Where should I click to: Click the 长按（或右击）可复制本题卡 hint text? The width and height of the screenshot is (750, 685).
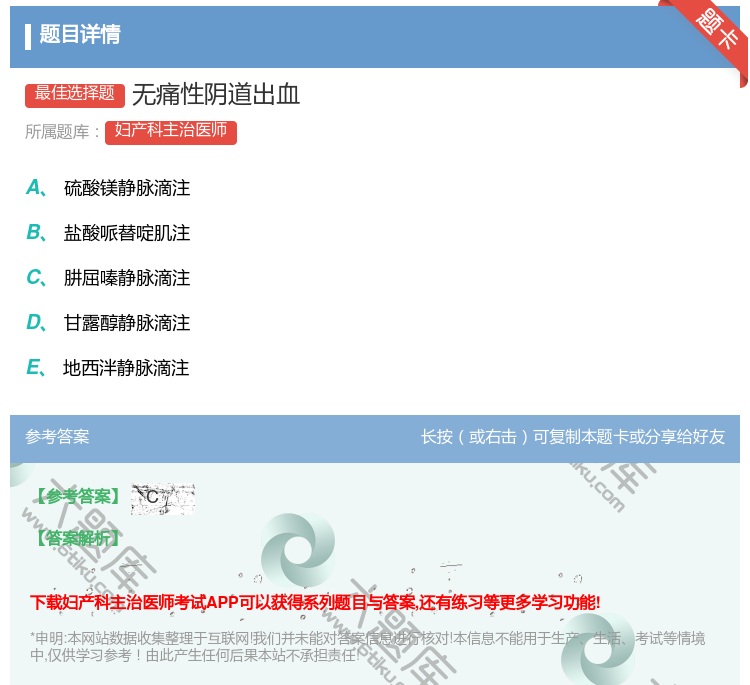[x=573, y=437]
